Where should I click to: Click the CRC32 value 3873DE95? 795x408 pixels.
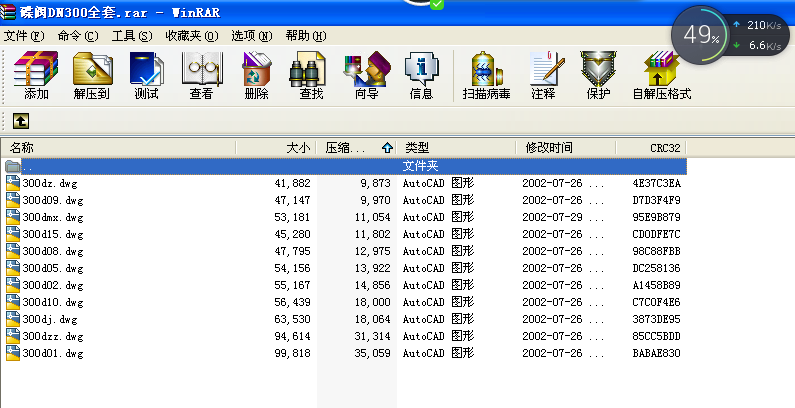[x=657, y=319]
